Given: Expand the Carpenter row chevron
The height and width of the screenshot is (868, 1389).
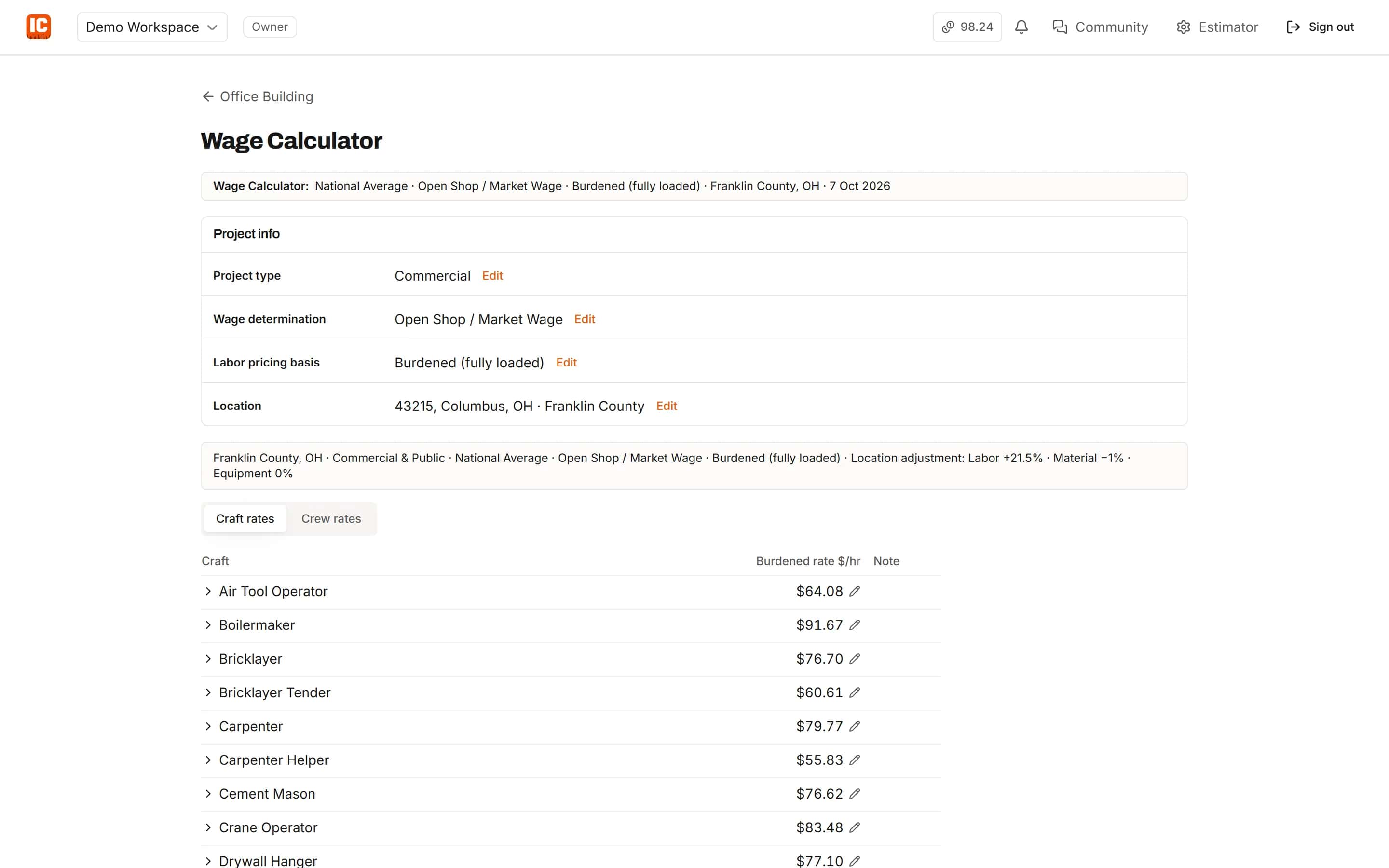Looking at the screenshot, I should click(x=208, y=726).
